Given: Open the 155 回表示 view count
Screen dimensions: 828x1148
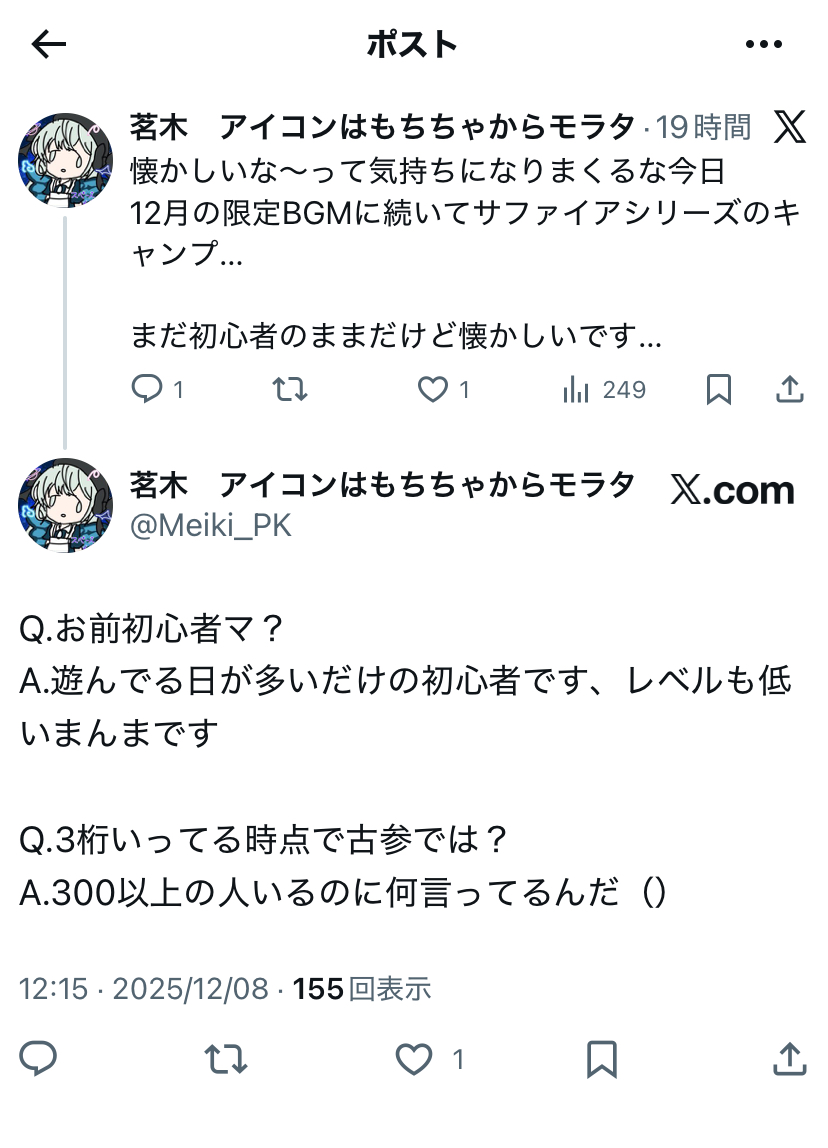Looking at the screenshot, I should click(x=362, y=989).
